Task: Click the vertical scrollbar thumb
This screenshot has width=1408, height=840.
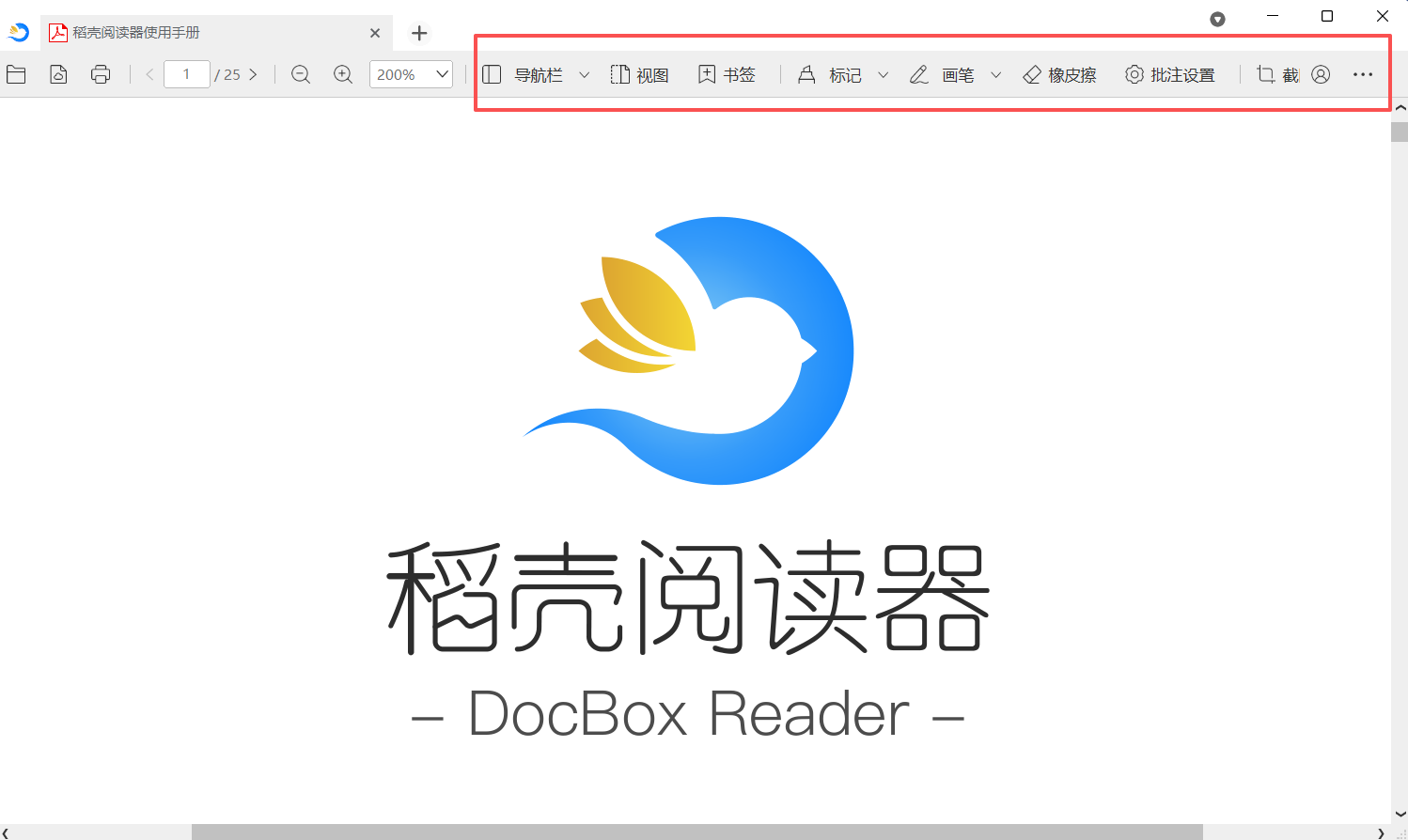Action: point(1400,132)
